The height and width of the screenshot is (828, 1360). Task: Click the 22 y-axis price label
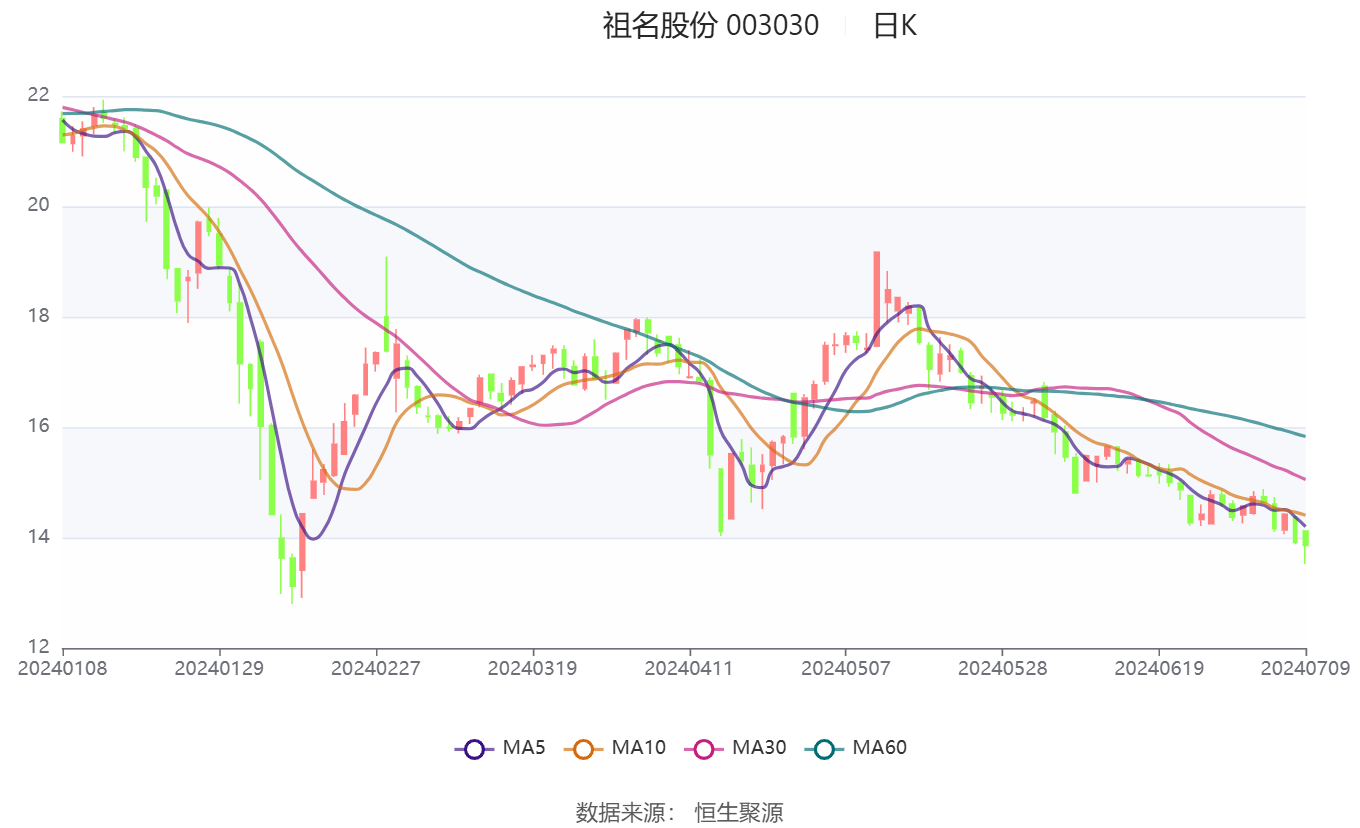click(38, 96)
